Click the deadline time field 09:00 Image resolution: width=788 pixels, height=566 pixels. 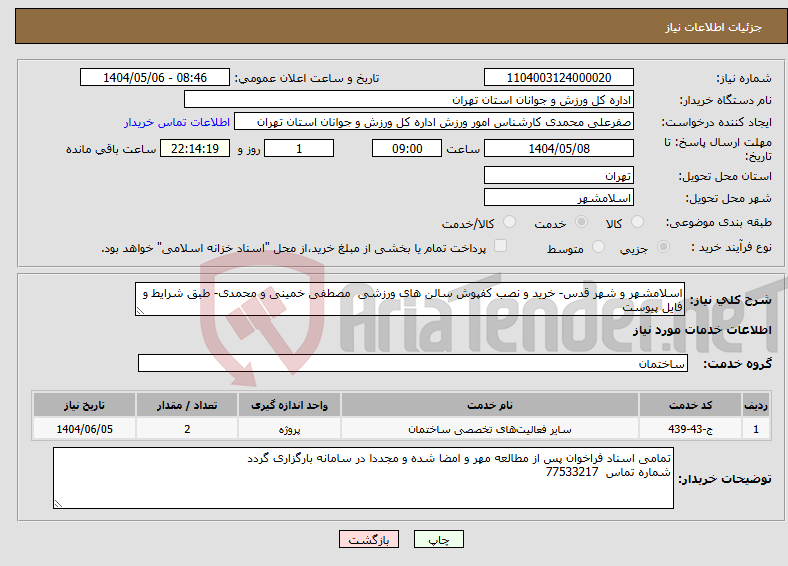(407, 148)
